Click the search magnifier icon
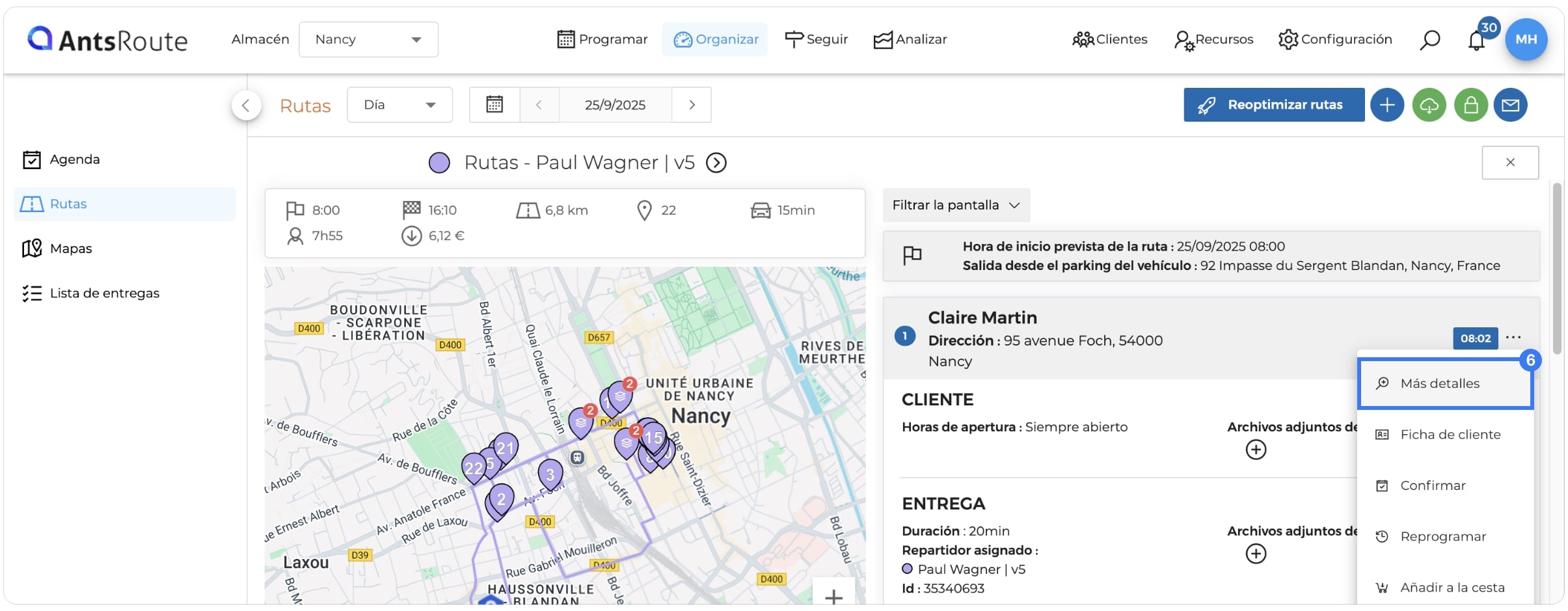 click(x=1429, y=40)
